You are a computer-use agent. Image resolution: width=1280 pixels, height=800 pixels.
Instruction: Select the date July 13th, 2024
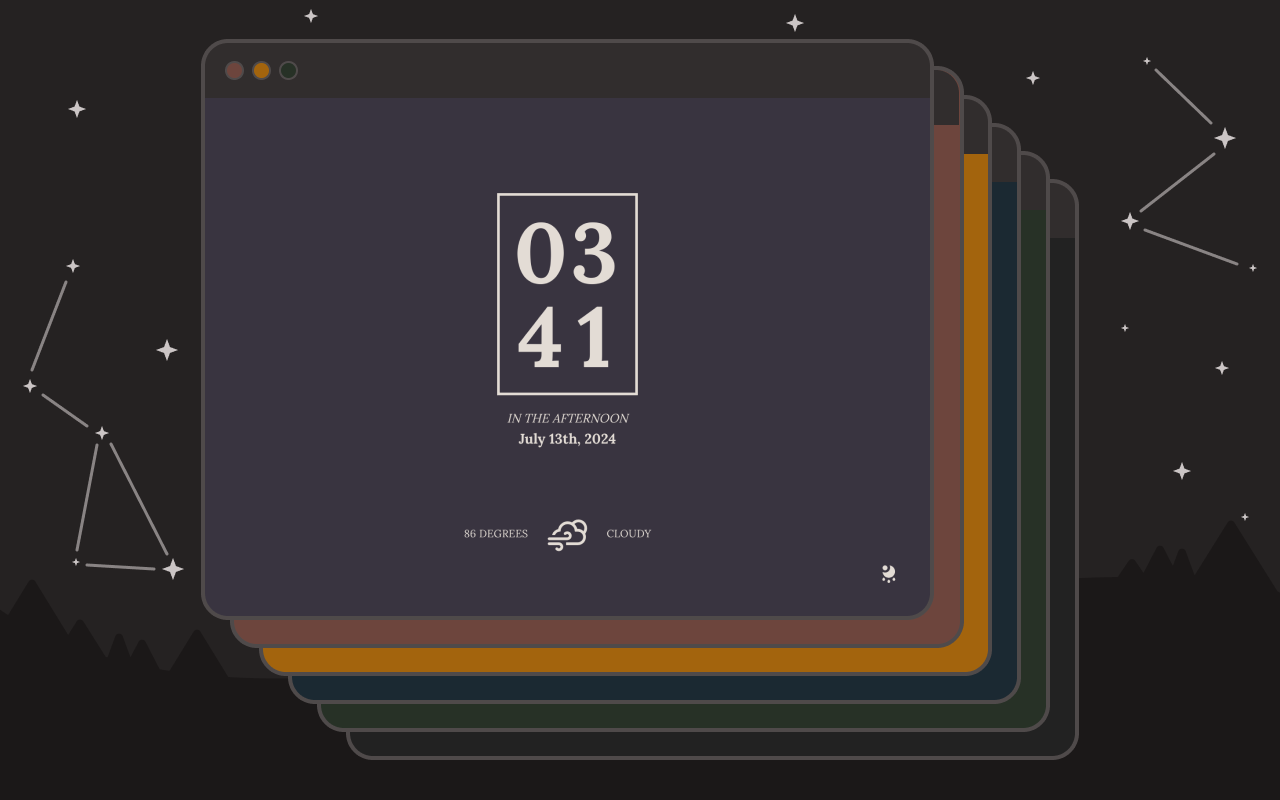(x=567, y=439)
